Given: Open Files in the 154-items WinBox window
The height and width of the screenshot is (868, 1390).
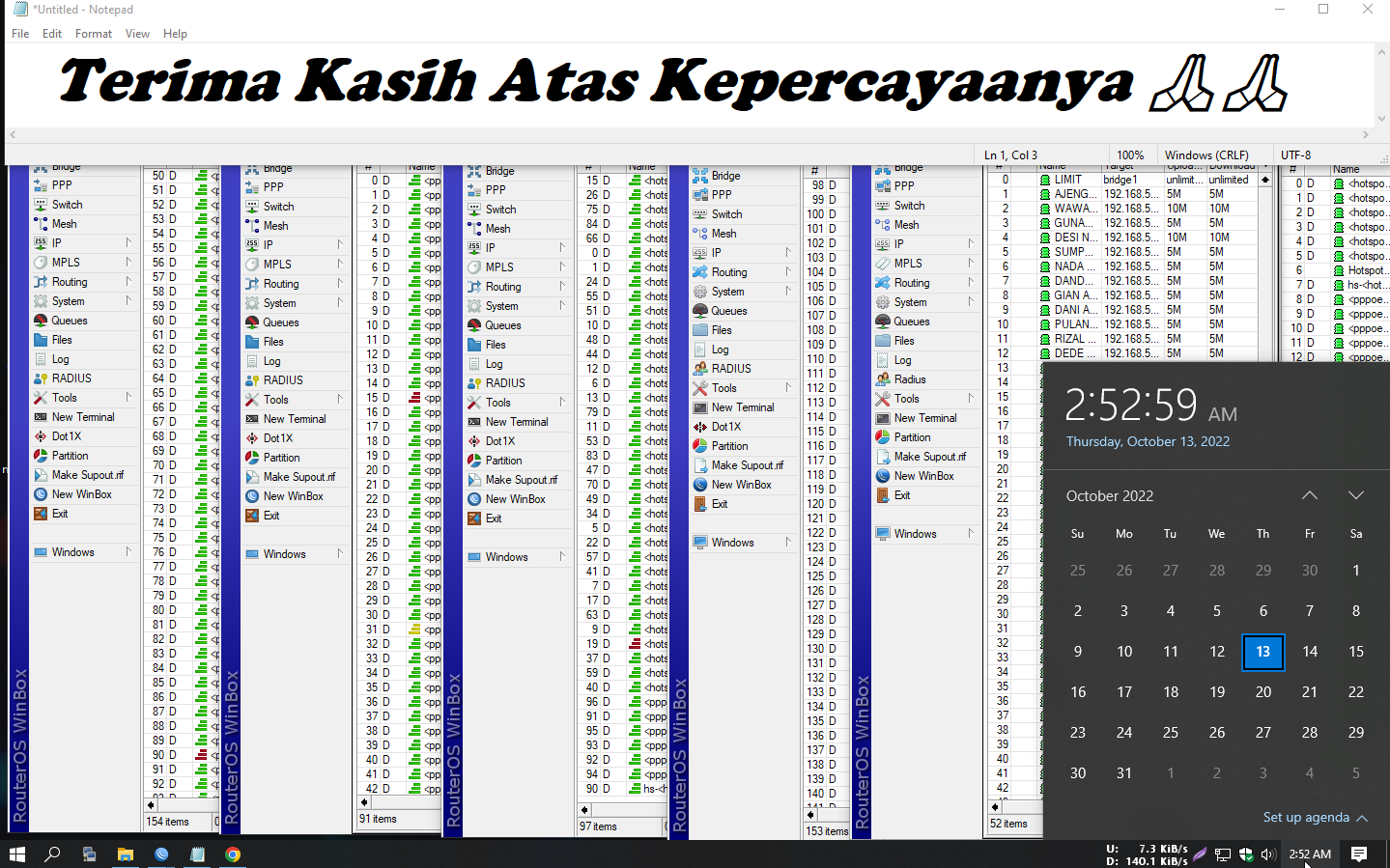Looking at the screenshot, I should point(62,340).
